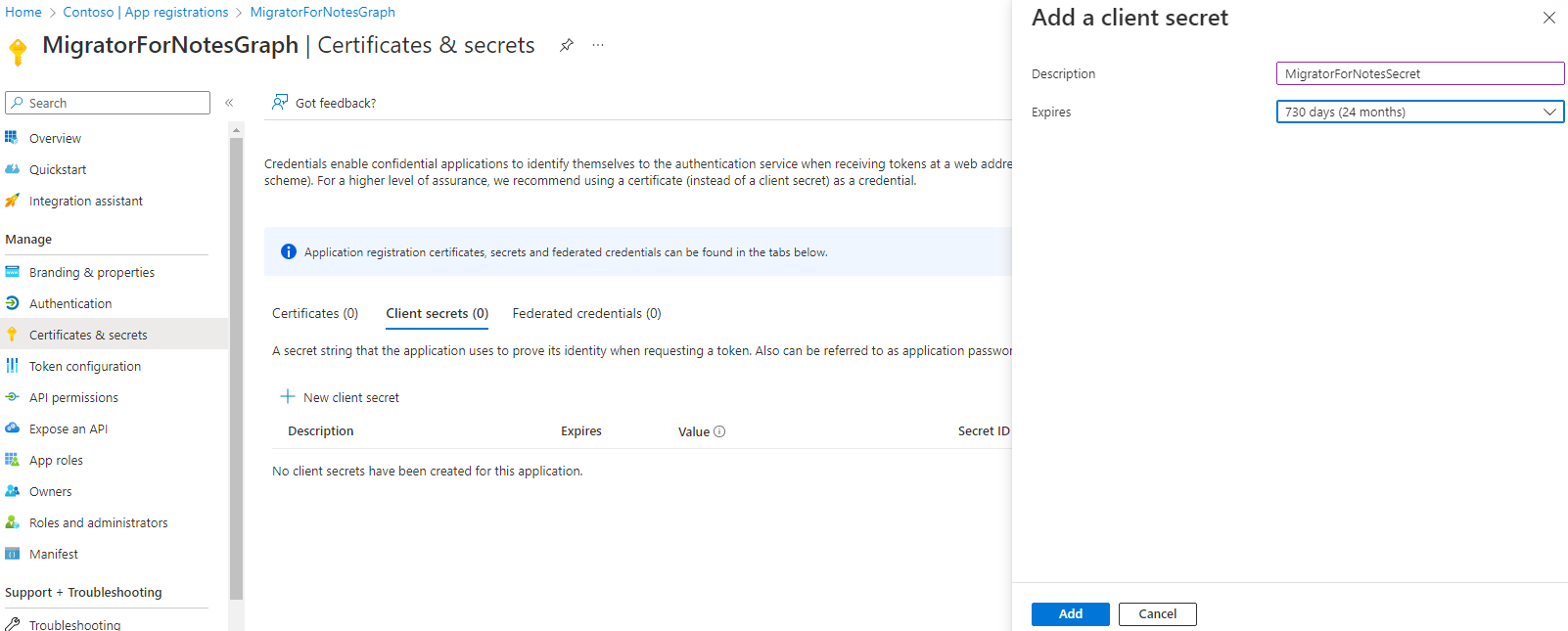The width and height of the screenshot is (1568, 631).
Task: Close the Add a client secret panel
Action: coord(1548,18)
